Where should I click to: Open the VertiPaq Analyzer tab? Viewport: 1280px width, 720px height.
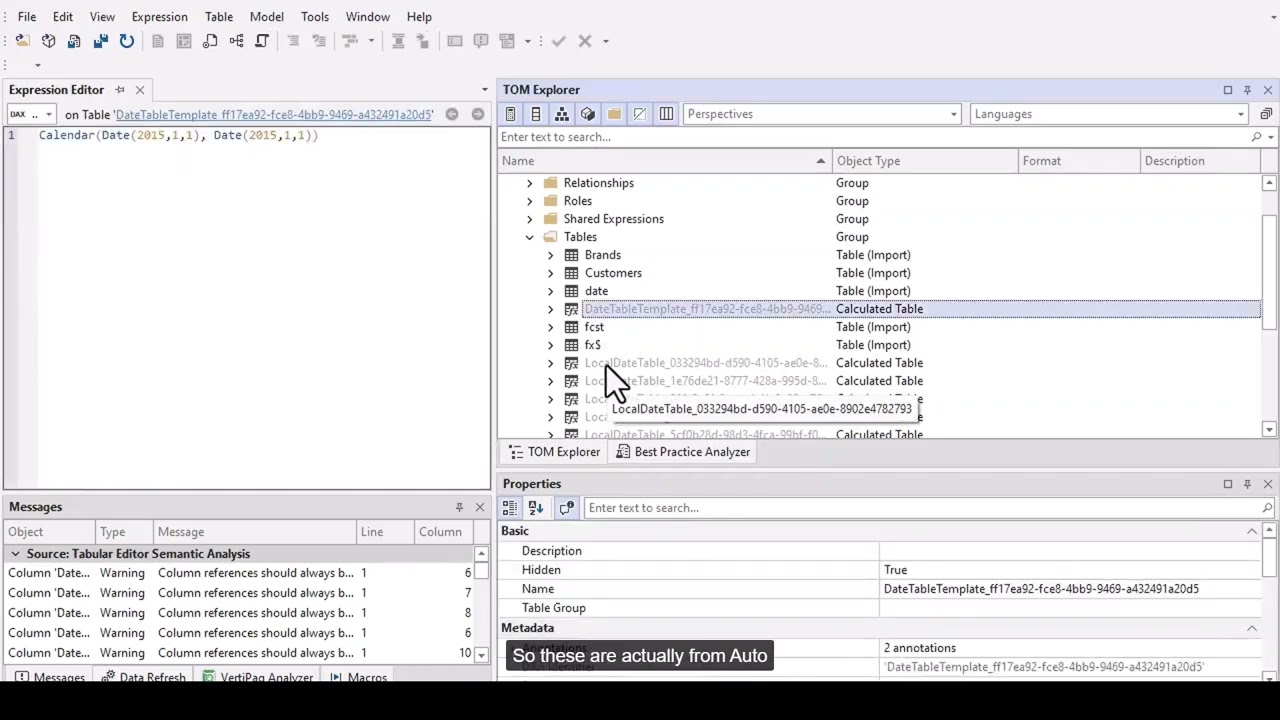pos(257,677)
